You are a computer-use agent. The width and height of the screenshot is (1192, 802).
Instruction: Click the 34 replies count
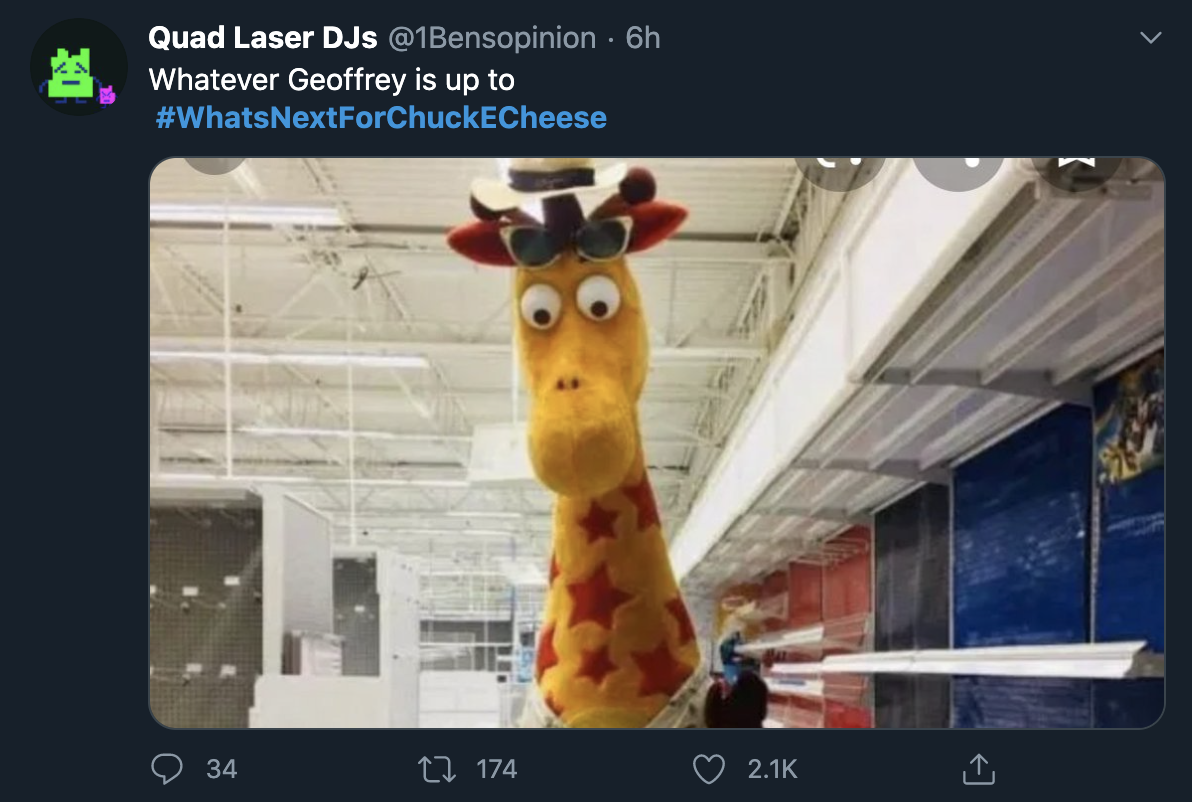click(x=221, y=769)
